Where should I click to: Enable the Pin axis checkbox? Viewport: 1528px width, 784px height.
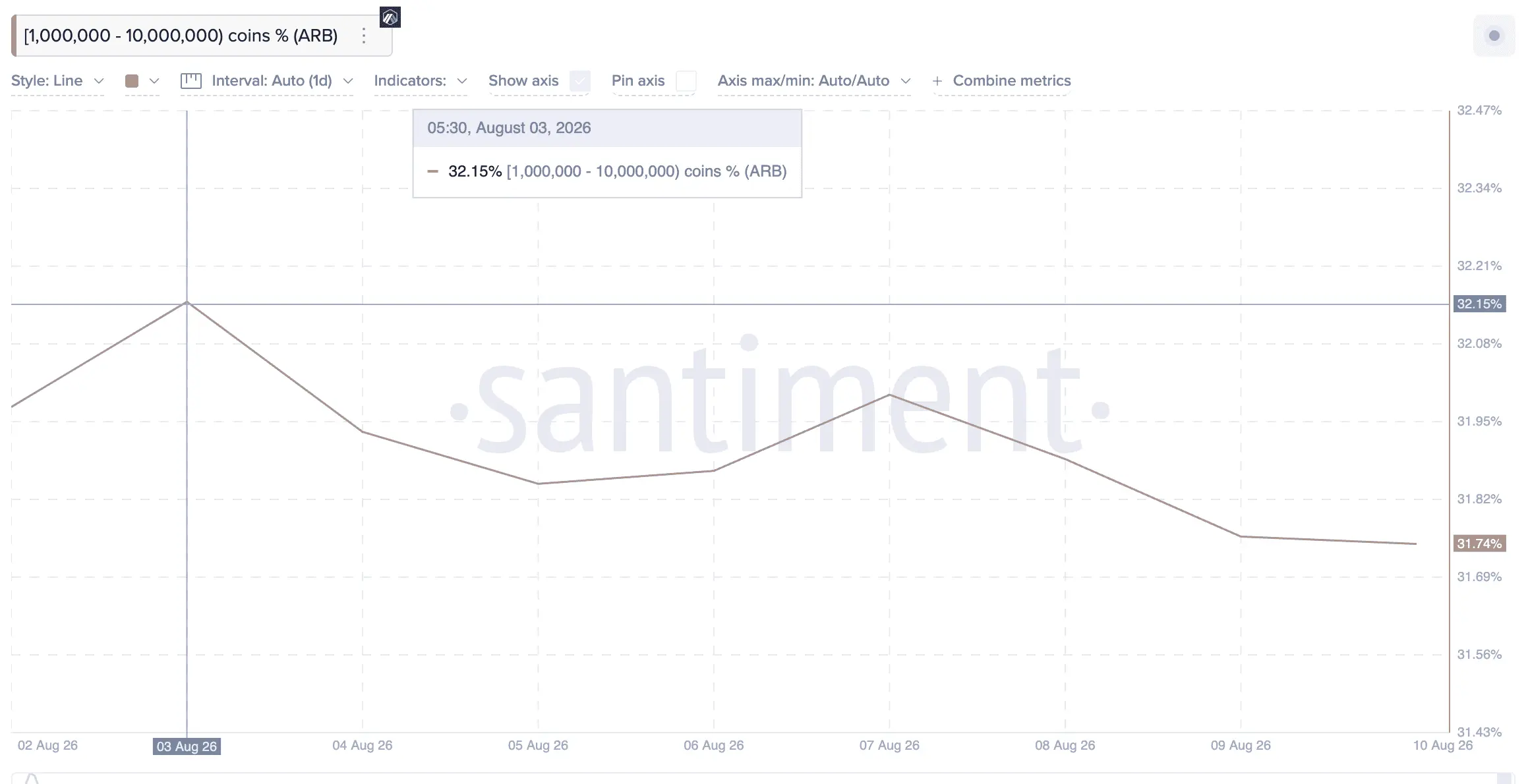686,81
